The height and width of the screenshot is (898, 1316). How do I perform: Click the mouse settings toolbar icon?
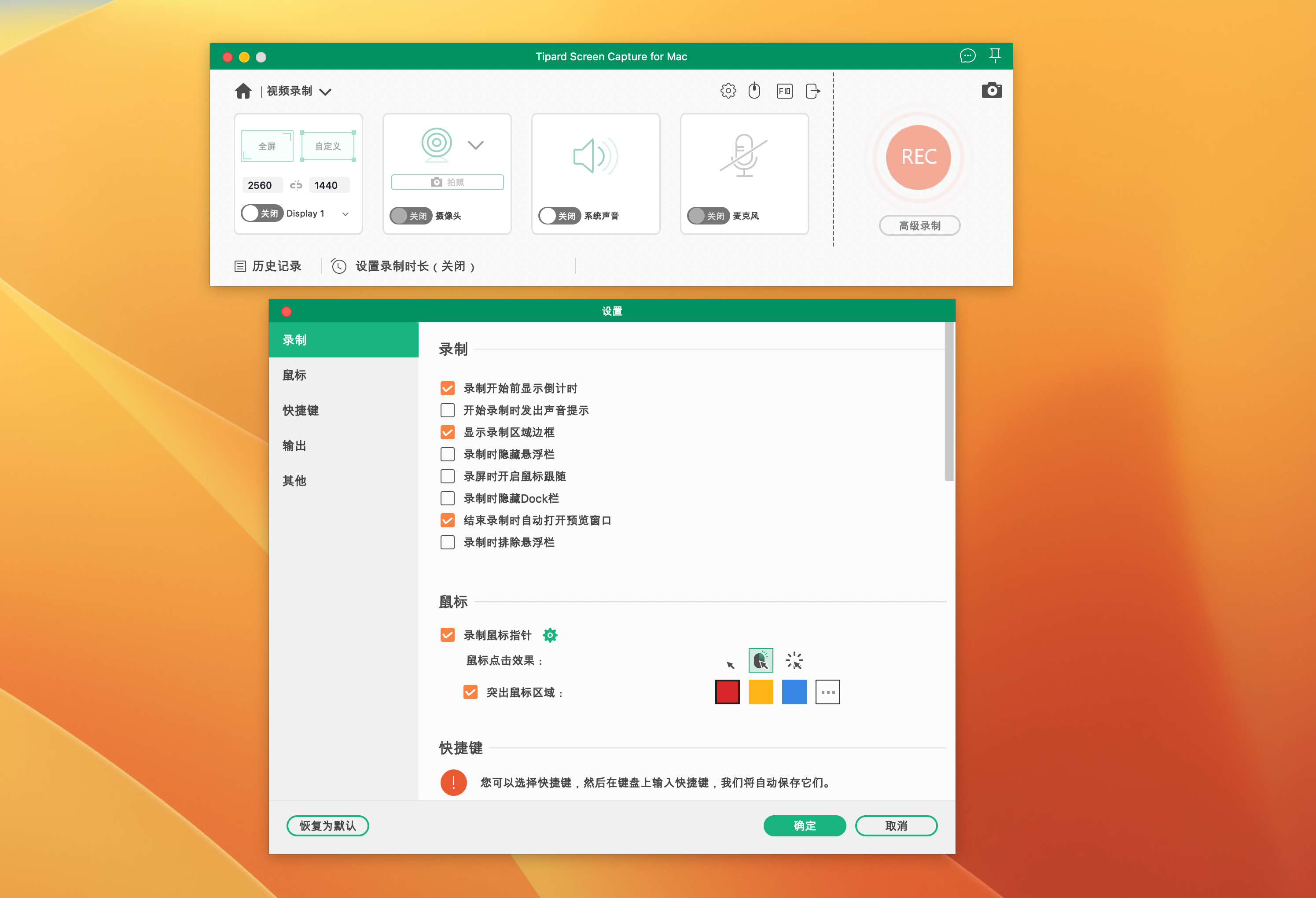[754, 91]
